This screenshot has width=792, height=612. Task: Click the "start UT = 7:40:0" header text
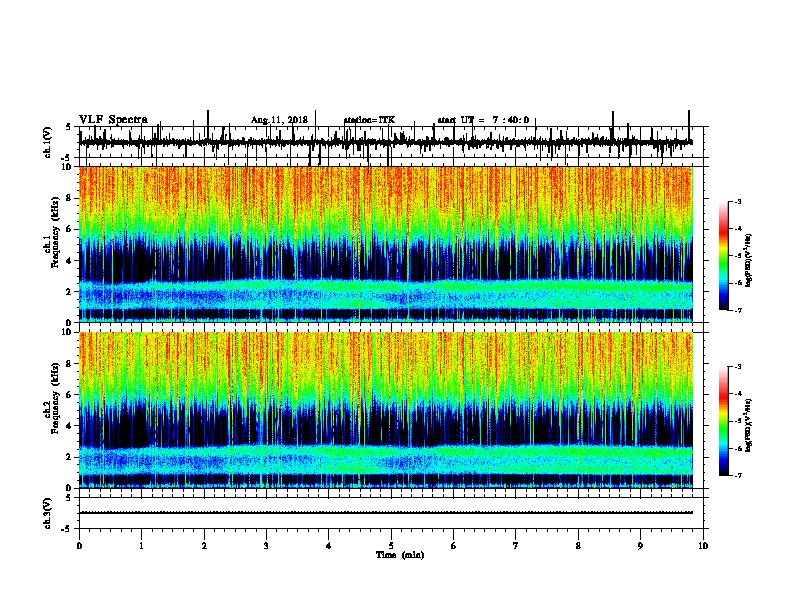coord(483,120)
